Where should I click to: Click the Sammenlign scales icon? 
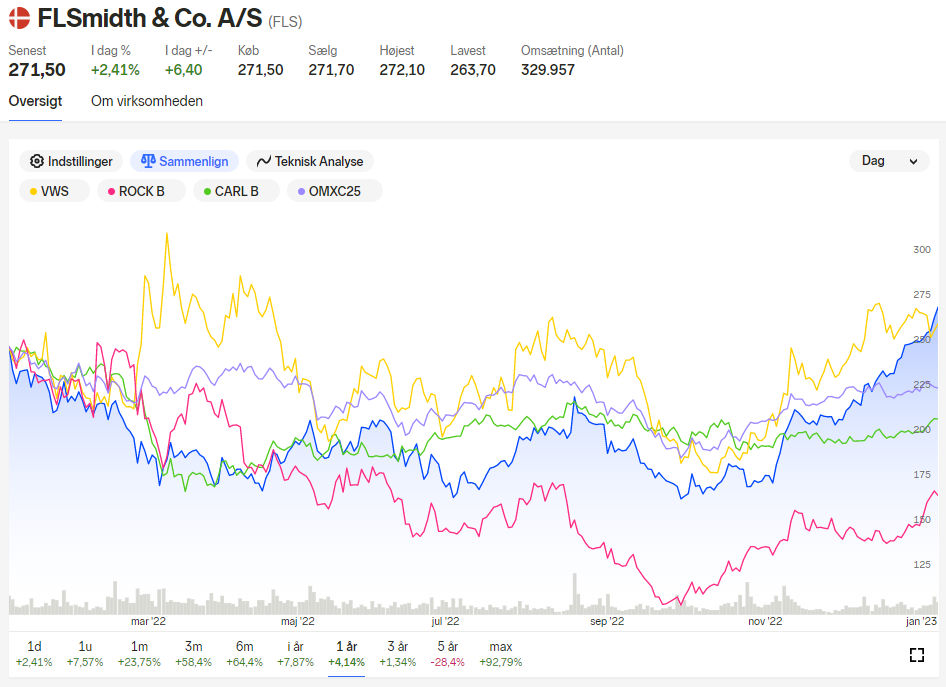point(148,161)
